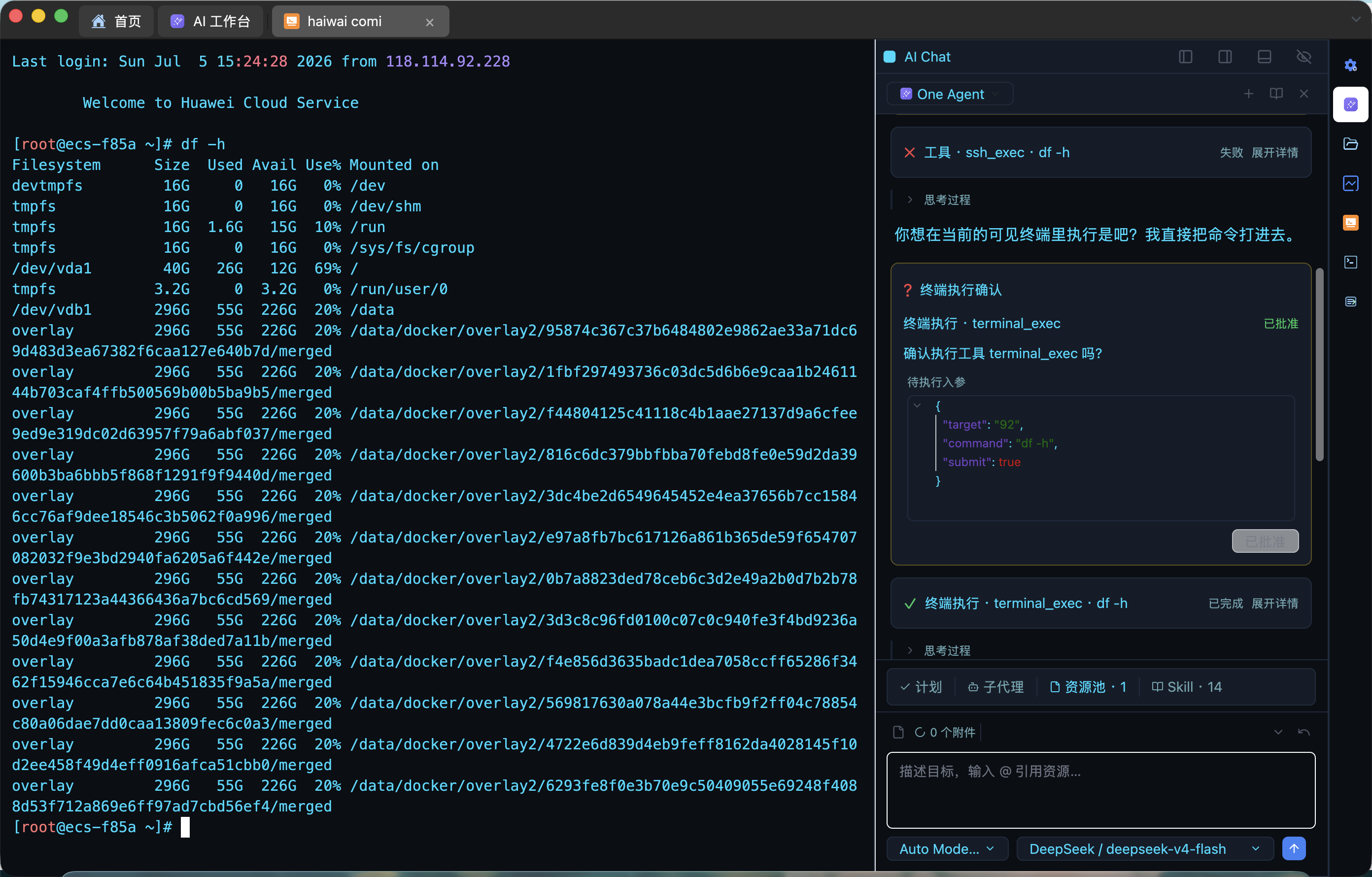Open the One Agent selector dropdown
This screenshot has width=1372, height=877.
pyautogui.click(x=949, y=94)
